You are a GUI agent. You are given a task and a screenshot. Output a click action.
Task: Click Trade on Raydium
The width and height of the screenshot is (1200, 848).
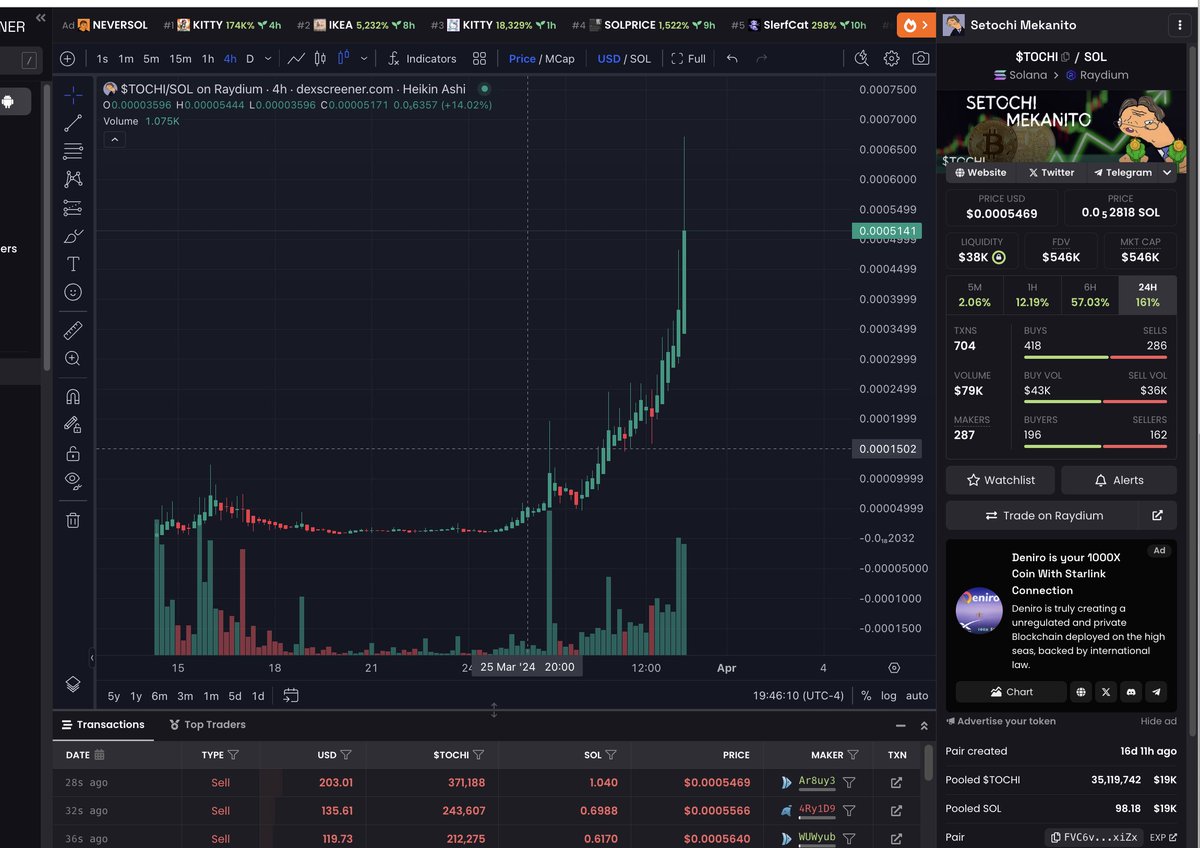(x=1042, y=515)
